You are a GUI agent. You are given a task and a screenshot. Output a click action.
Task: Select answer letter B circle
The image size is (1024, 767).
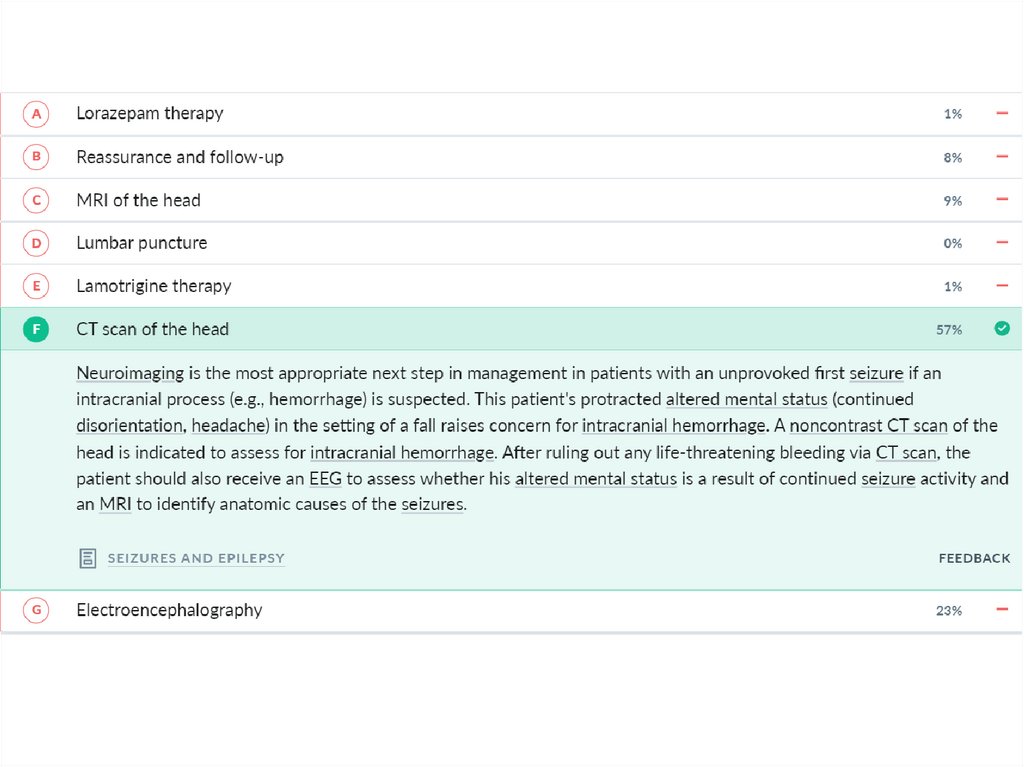(36, 157)
